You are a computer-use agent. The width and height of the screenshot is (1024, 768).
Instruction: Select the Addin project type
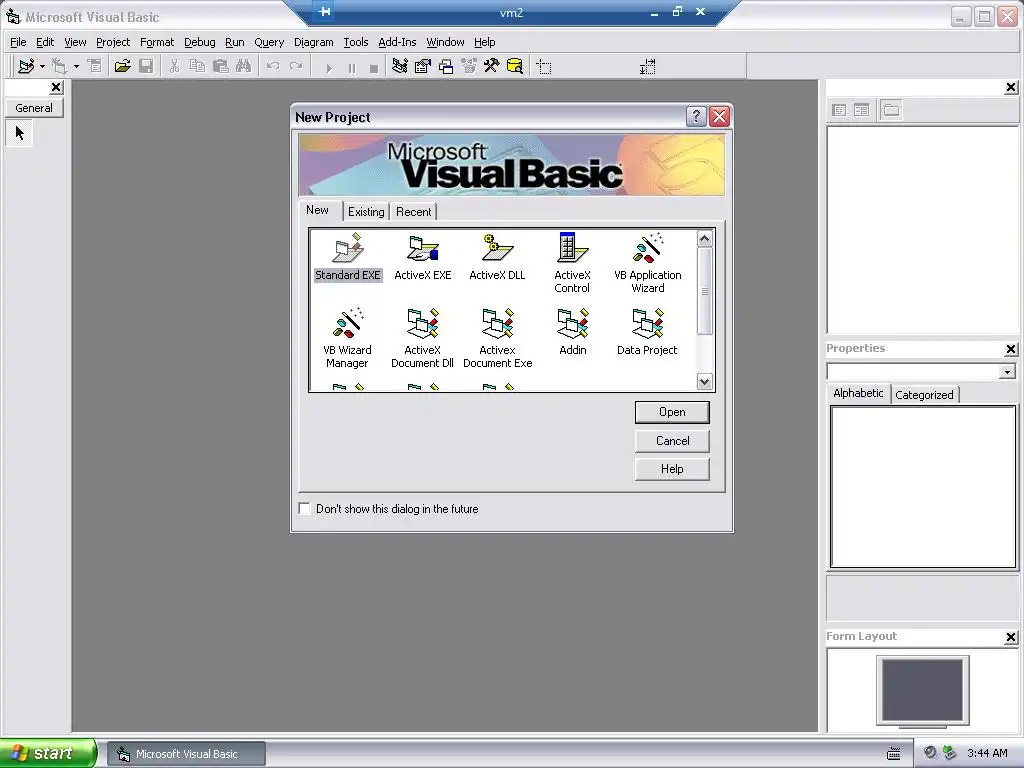[573, 332]
